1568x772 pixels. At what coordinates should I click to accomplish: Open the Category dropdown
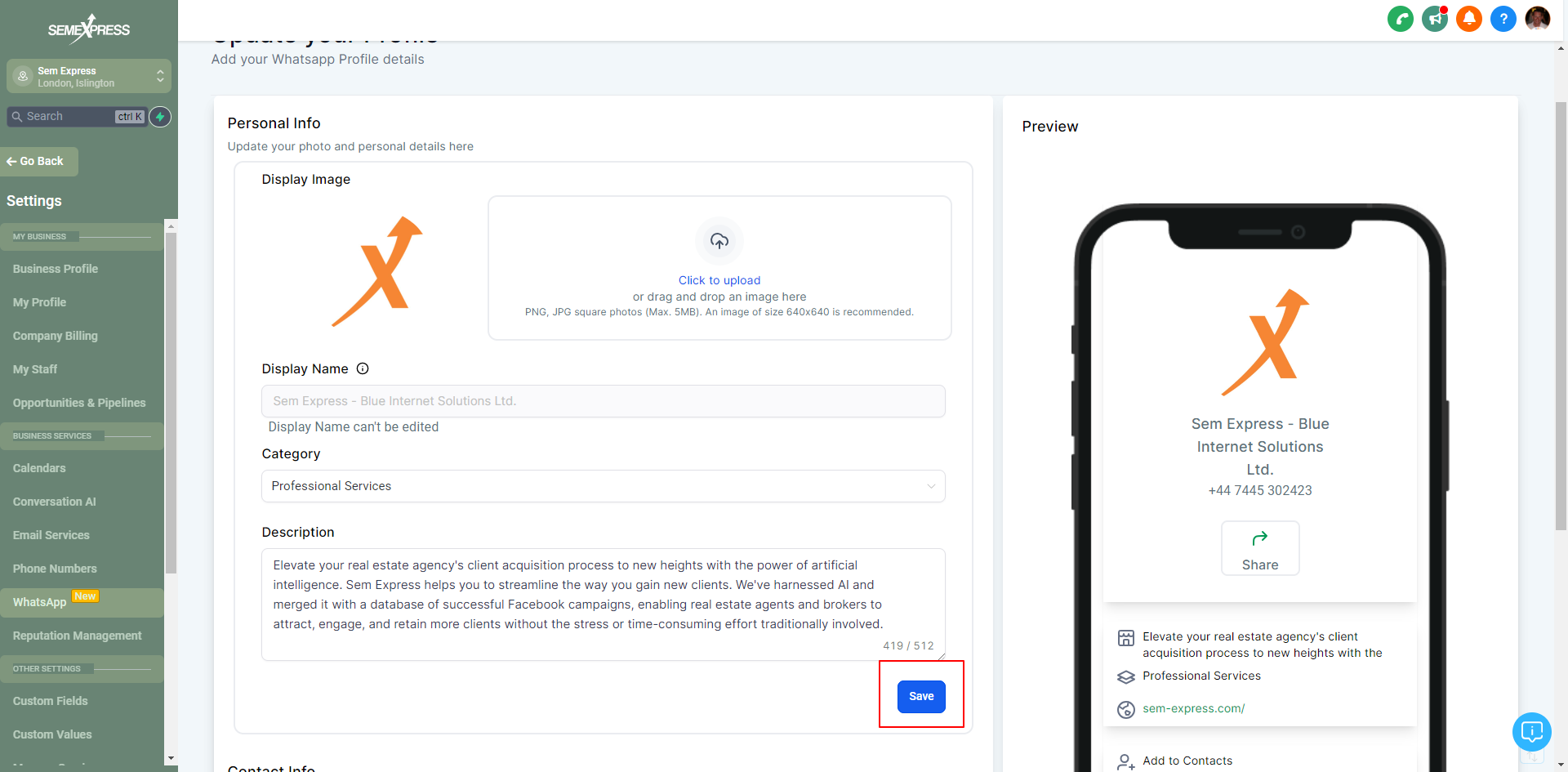coord(604,486)
